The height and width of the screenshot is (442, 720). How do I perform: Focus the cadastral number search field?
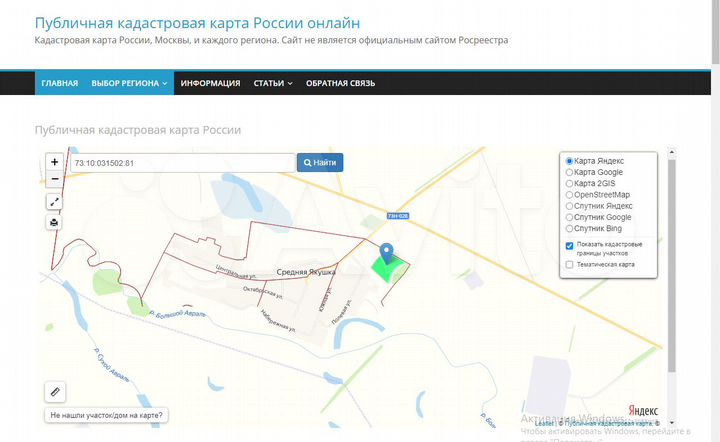point(182,163)
